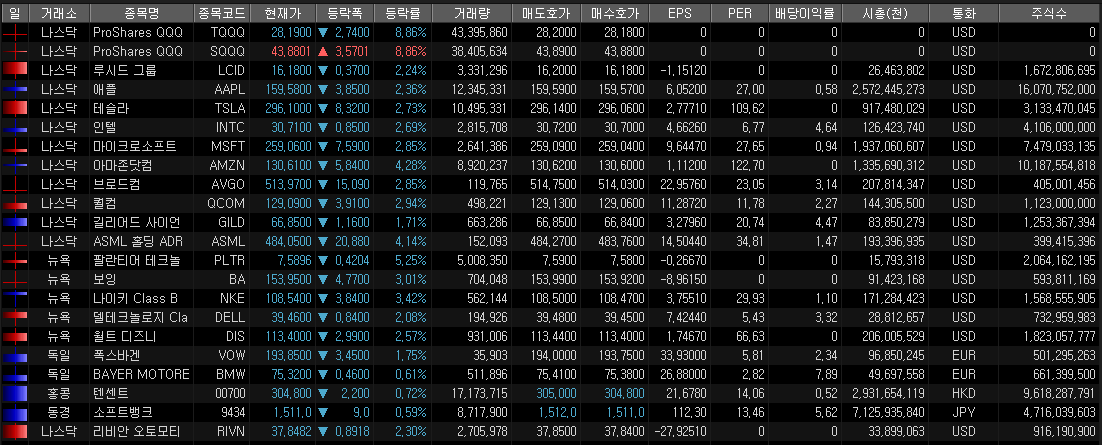The height and width of the screenshot is (445, 1102).
Task: Click 아마존닷컴 PER value 122,70
Action: point(750,165)
